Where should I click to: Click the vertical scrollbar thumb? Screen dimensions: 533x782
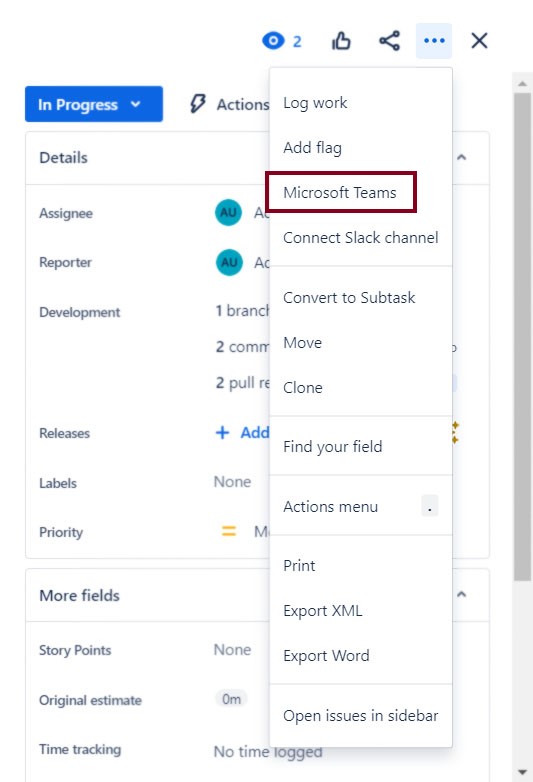pos(522,337)
